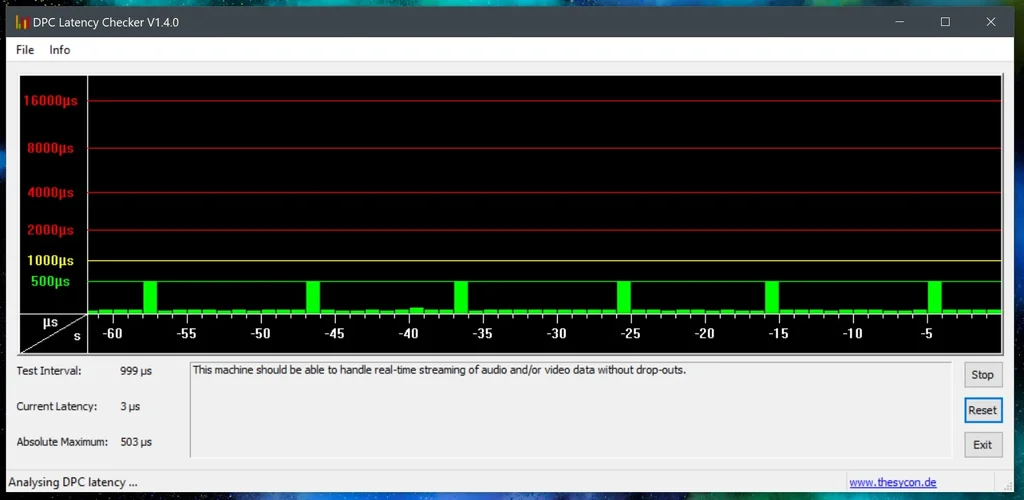The height and width of the screenshot is (500, 1024).
Task: Click the Reset button
Action: click(x=982, y=410)
